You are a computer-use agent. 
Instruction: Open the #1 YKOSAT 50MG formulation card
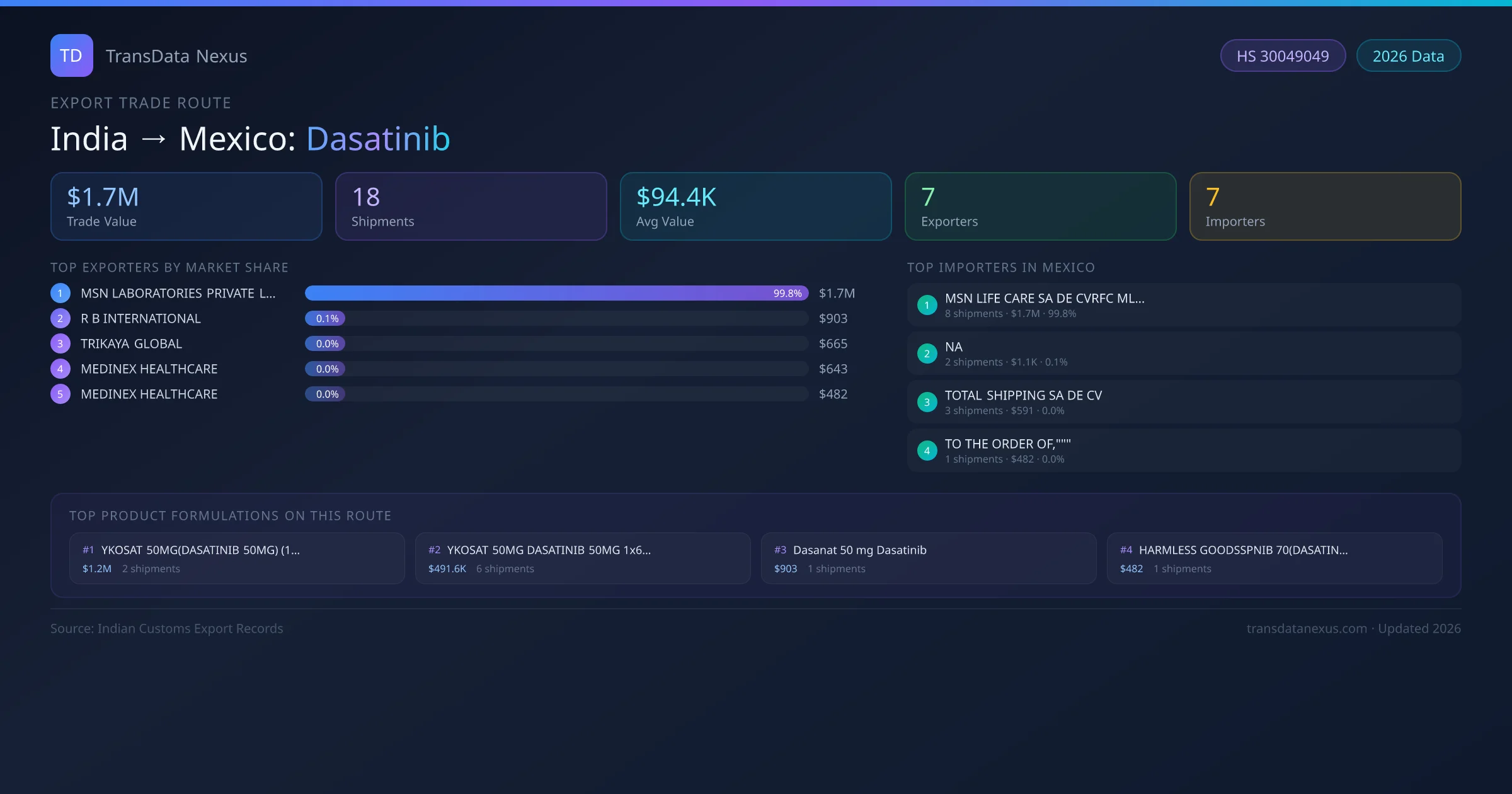tap(237, 558)
